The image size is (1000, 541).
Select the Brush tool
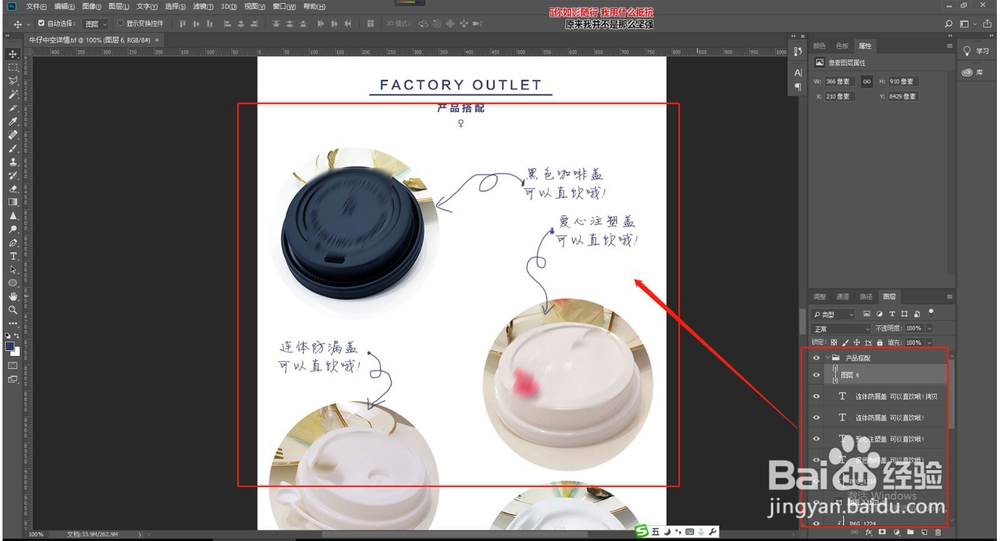(13, 148)
